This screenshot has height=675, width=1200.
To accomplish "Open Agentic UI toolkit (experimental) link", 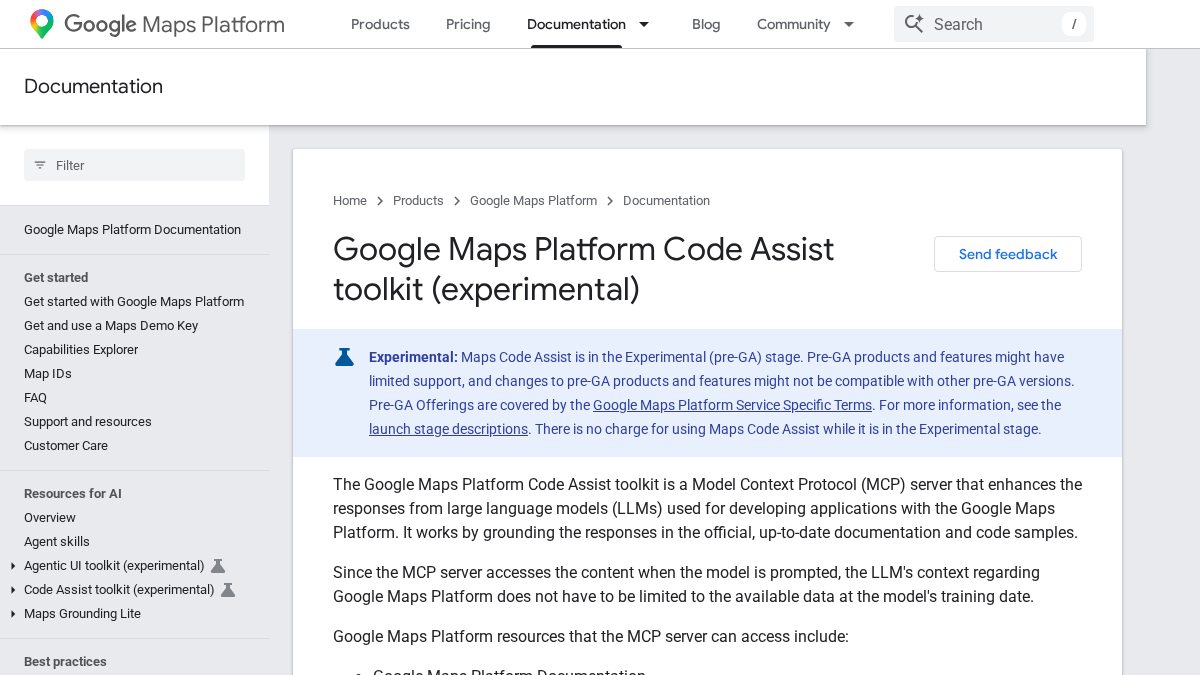I will [x=114, y=566].
